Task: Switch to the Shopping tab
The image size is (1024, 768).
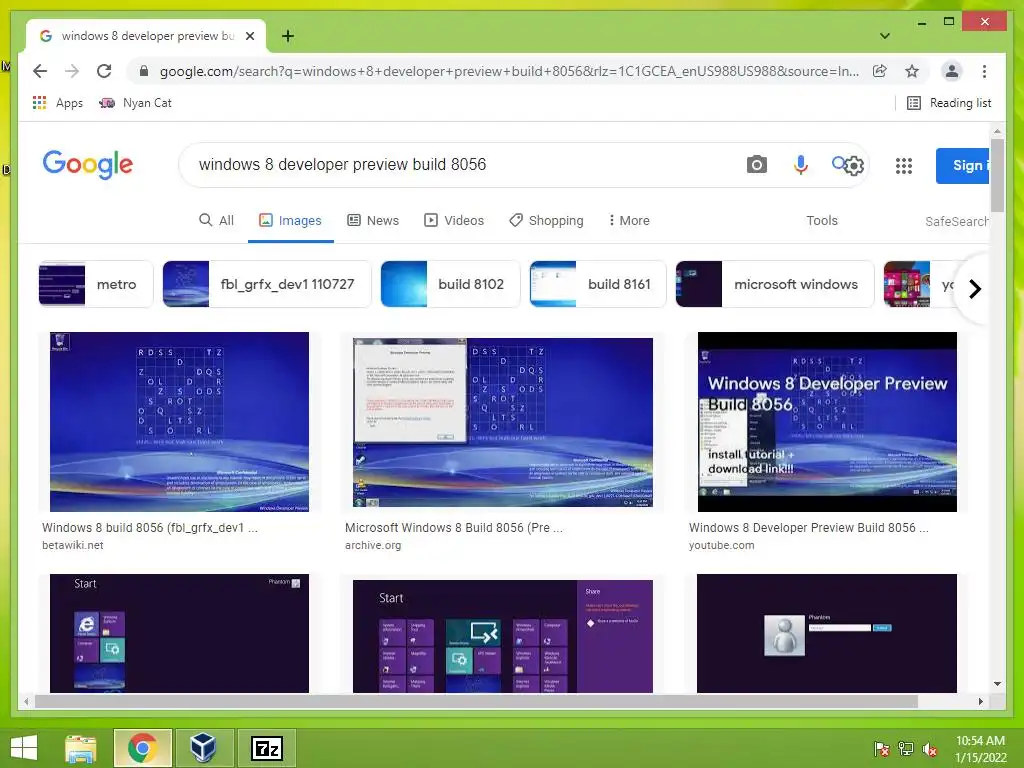Action: tap(546, 220)
